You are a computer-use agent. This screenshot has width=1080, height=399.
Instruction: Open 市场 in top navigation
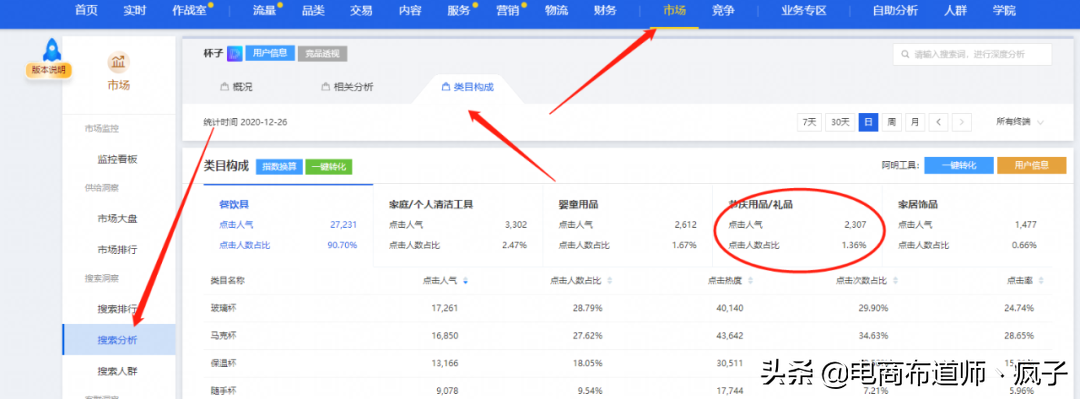click(x=674, y=10)
